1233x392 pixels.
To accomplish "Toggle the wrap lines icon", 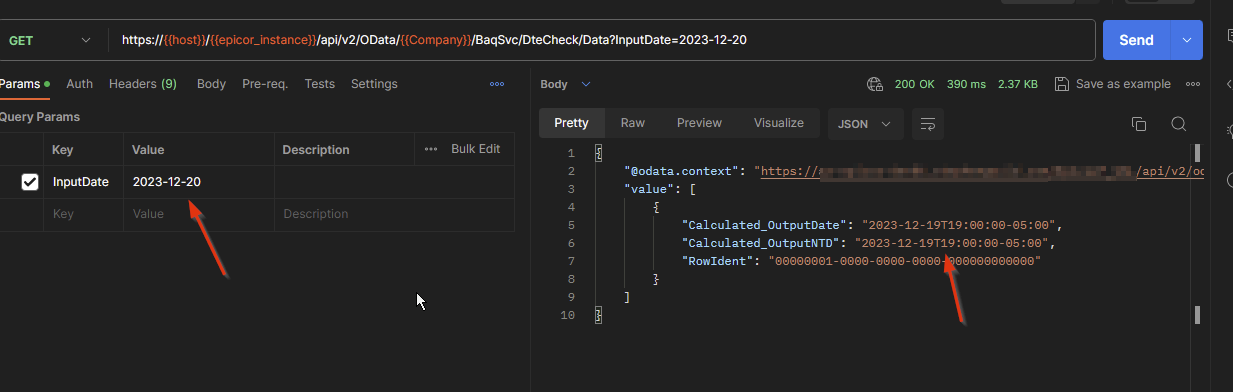I will click(x=928, y=124).
